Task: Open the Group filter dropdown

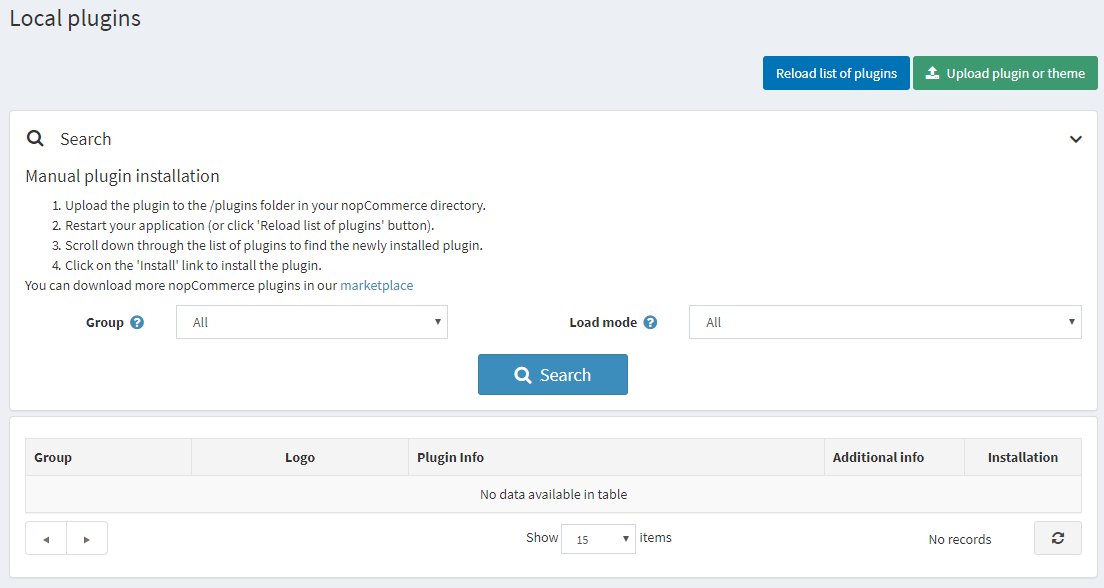Action: (311, 322)
